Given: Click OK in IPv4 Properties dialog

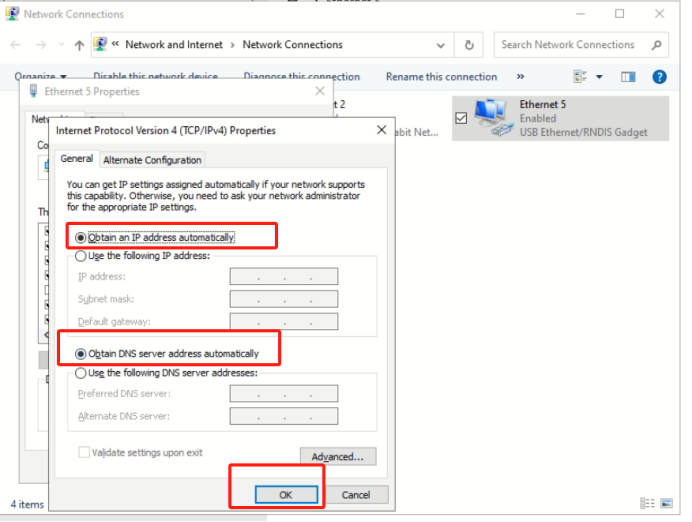Looking at the screenshot, I should click(286, 495).
